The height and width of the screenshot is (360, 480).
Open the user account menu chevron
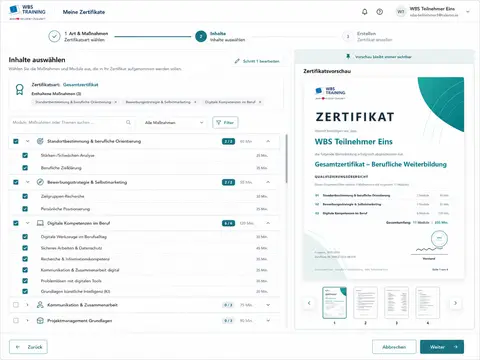pyautogui.click(x=467, y=12)
